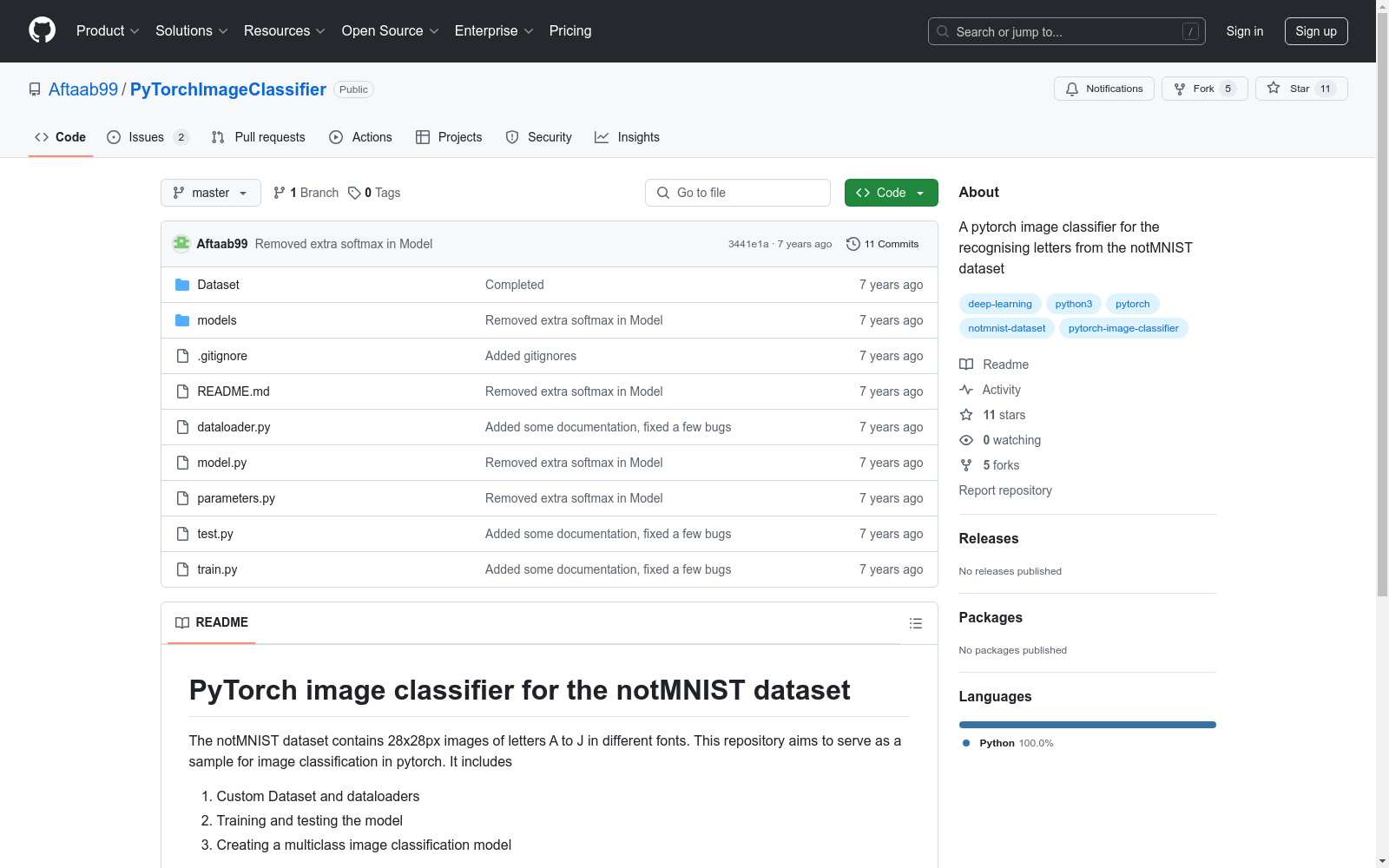The width and height of the screenshot is (1389, 868).
Task: Open the Insights tab
Action: click(627, 137)
